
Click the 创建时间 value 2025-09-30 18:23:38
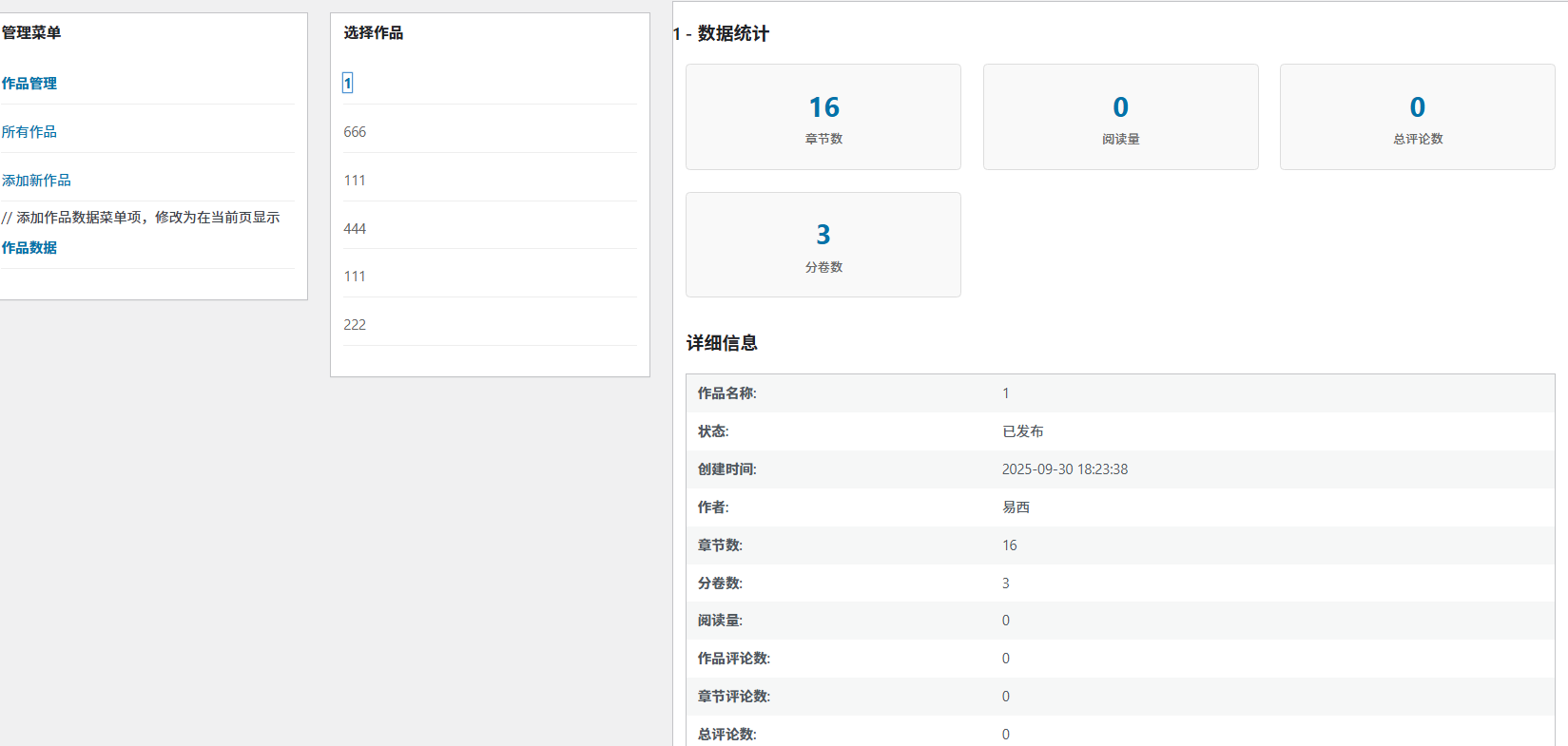tap(1065, 469)
